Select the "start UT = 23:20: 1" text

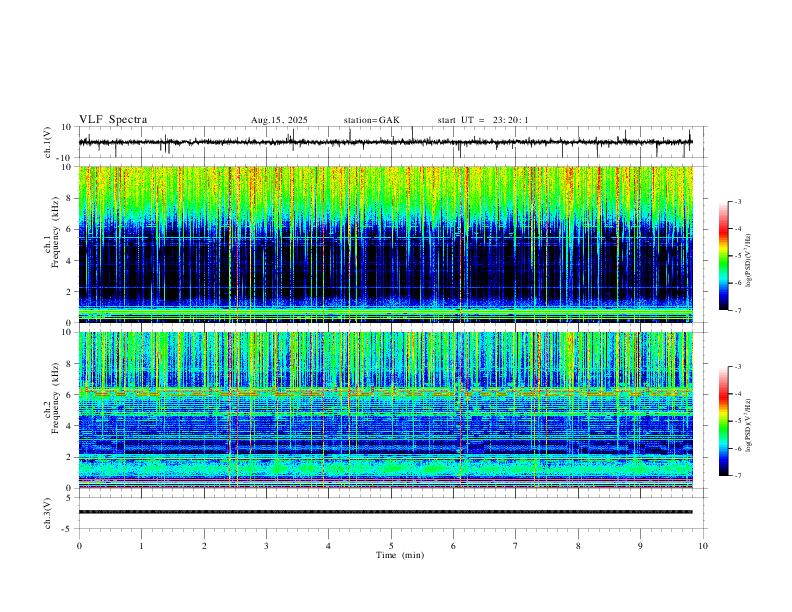[x=483, y=120]
